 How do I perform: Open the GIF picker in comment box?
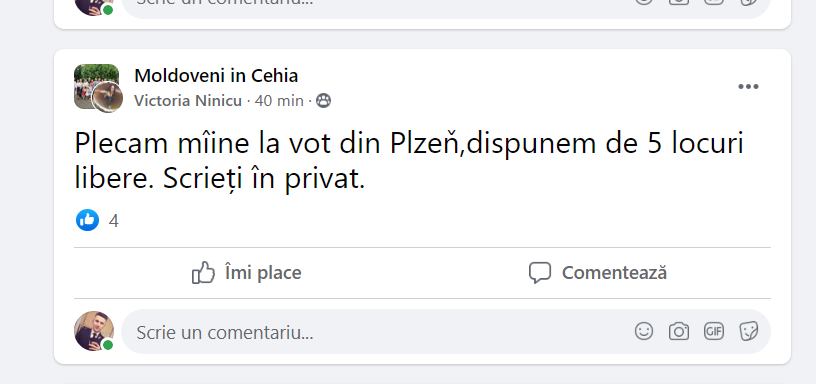pyautogui.click(x=713, y=331)
